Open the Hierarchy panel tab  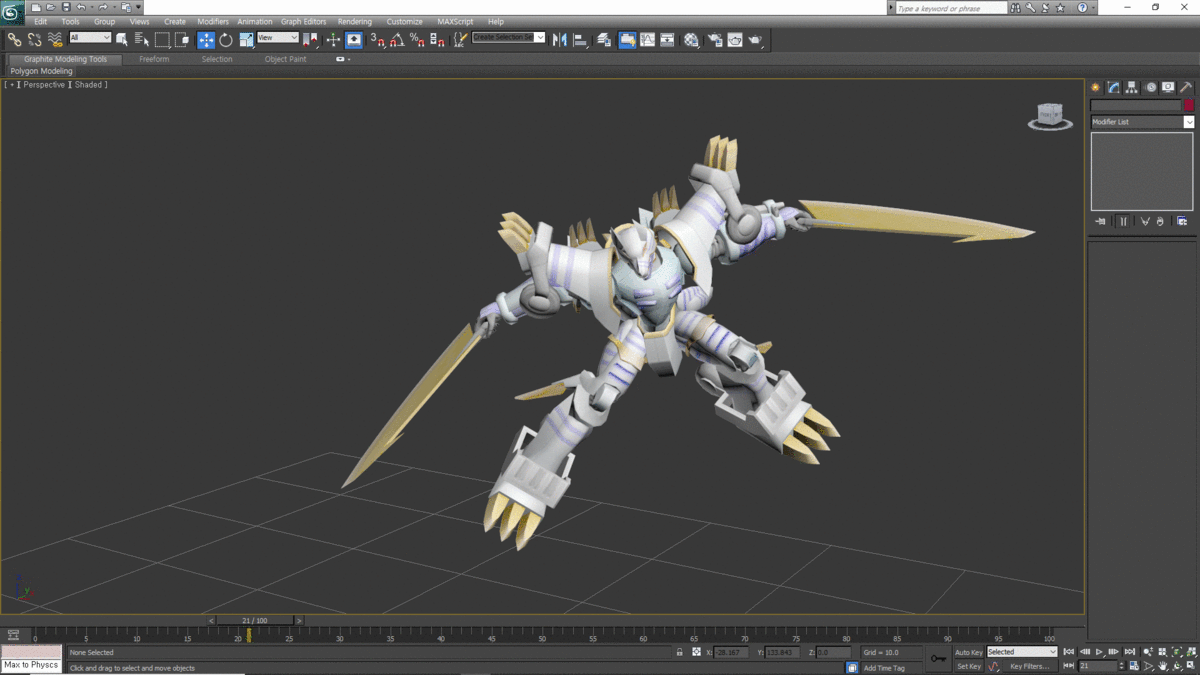click(x=1132, y=88)
